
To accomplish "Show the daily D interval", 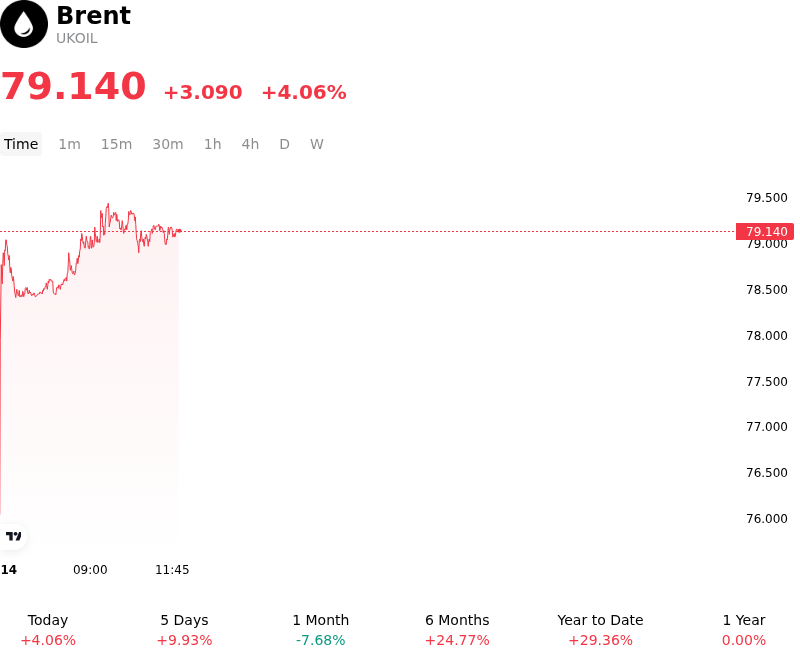I will coord(285,144).
